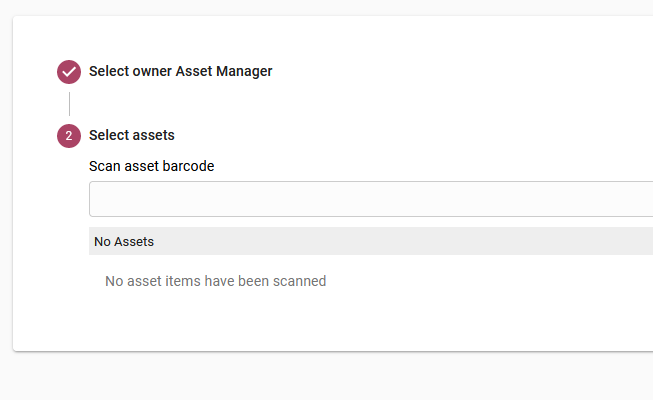
Task: Click the step 2 number circle
Action: click(69, 136)
